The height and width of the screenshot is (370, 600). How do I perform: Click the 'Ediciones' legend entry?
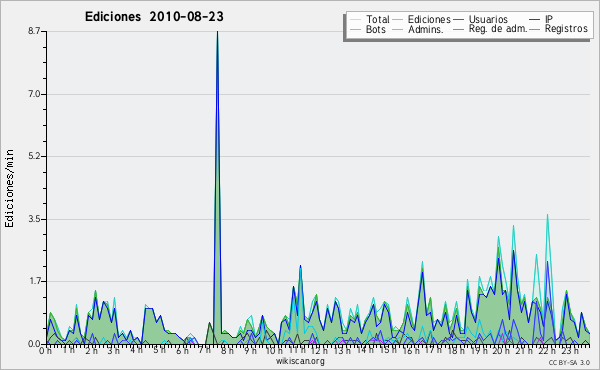(429, 19)
